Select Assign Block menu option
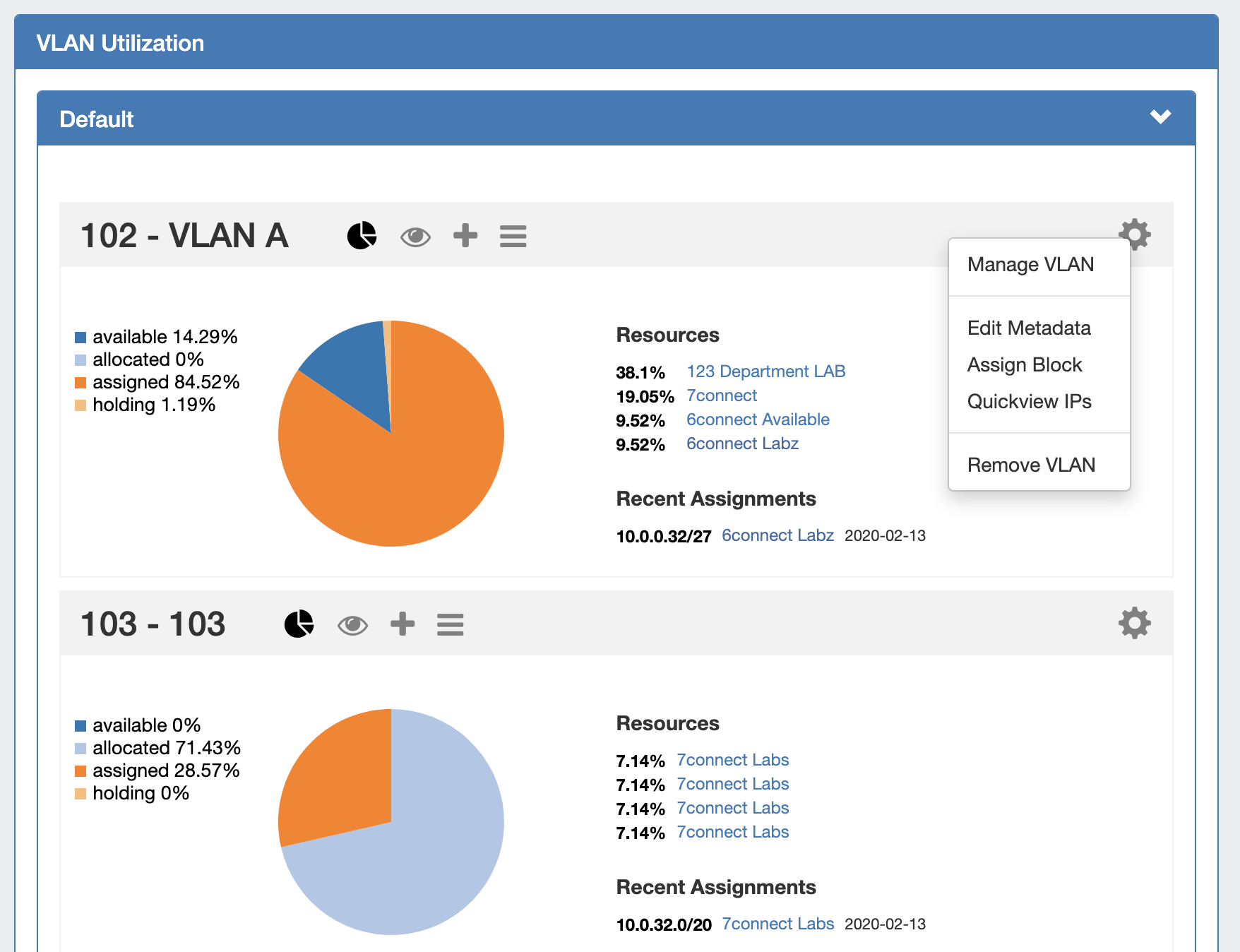Viewport: 1240px width, 952px height. coord(1024,364)
